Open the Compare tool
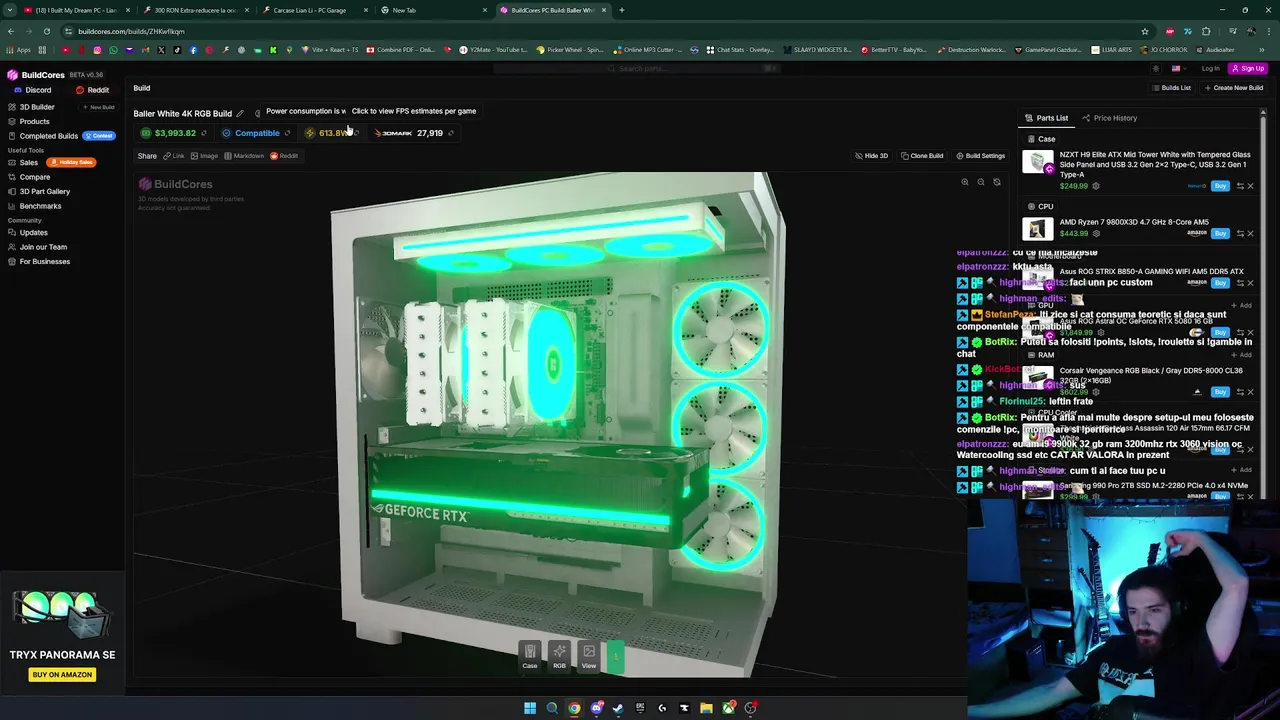 (29, 177)
